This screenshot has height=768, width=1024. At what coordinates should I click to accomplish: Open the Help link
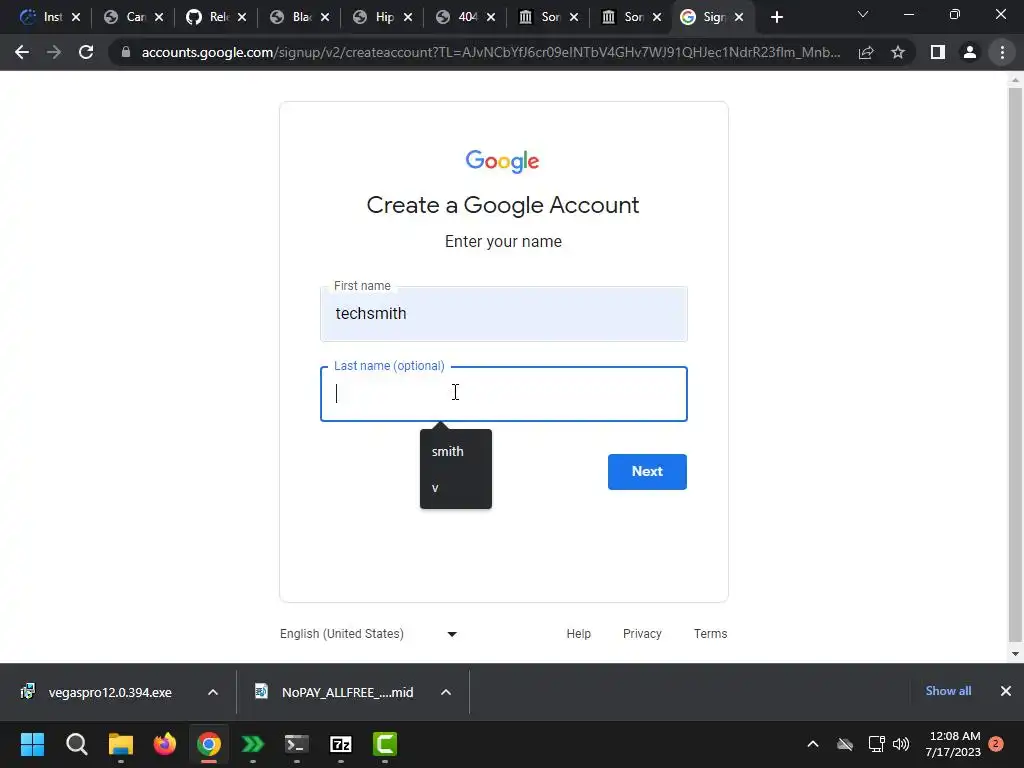coord(579,633)
